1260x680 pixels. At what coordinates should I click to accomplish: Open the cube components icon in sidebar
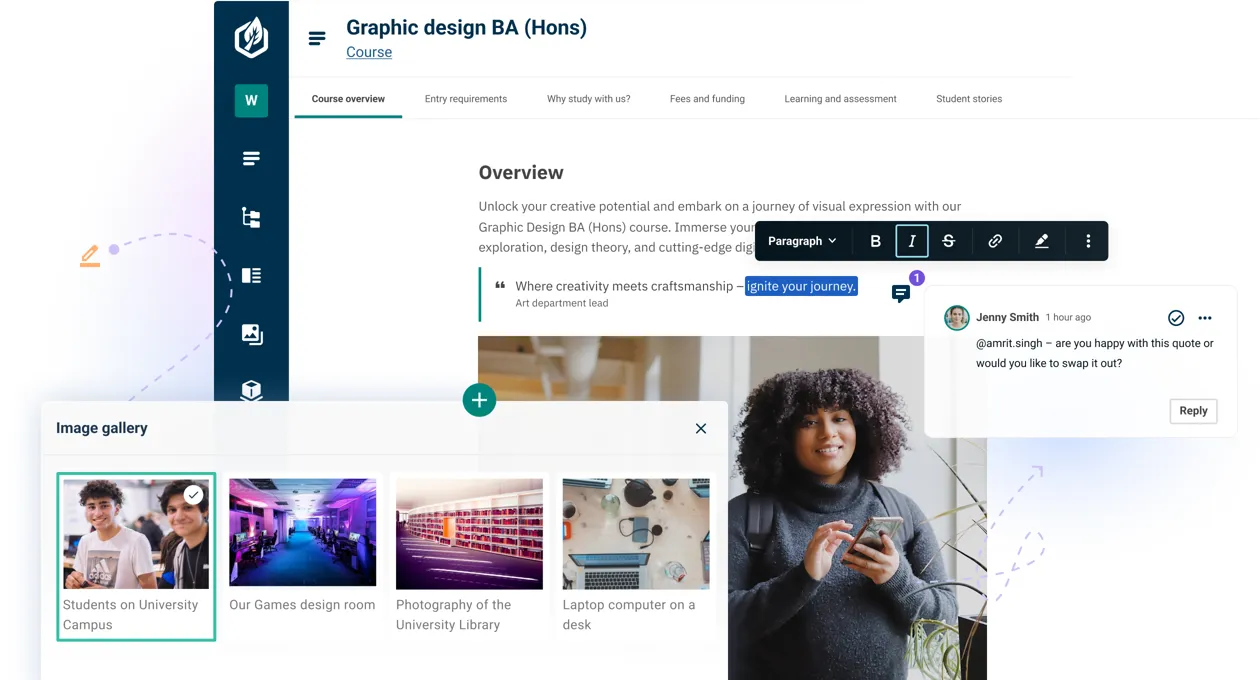click(251, 390)
